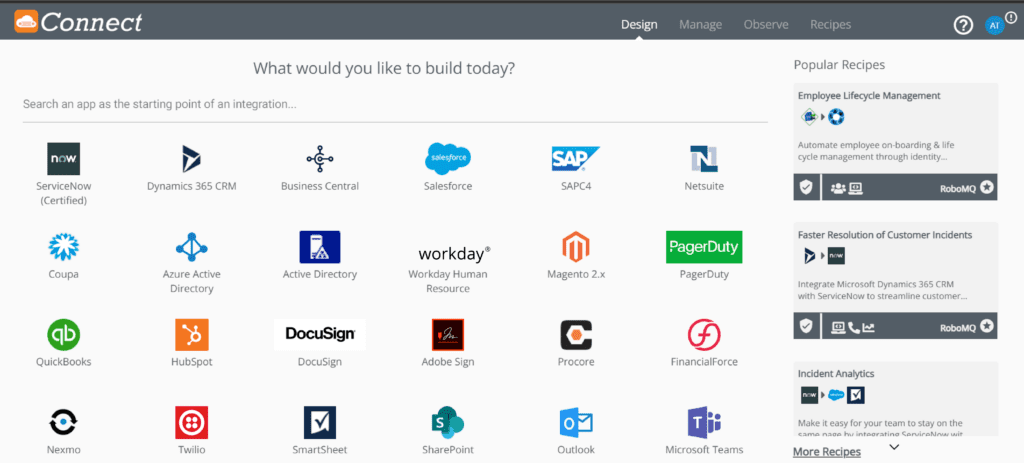Click the Popular Recipes heading
Screen dimensions: 1024x463
tap(840, 65)
